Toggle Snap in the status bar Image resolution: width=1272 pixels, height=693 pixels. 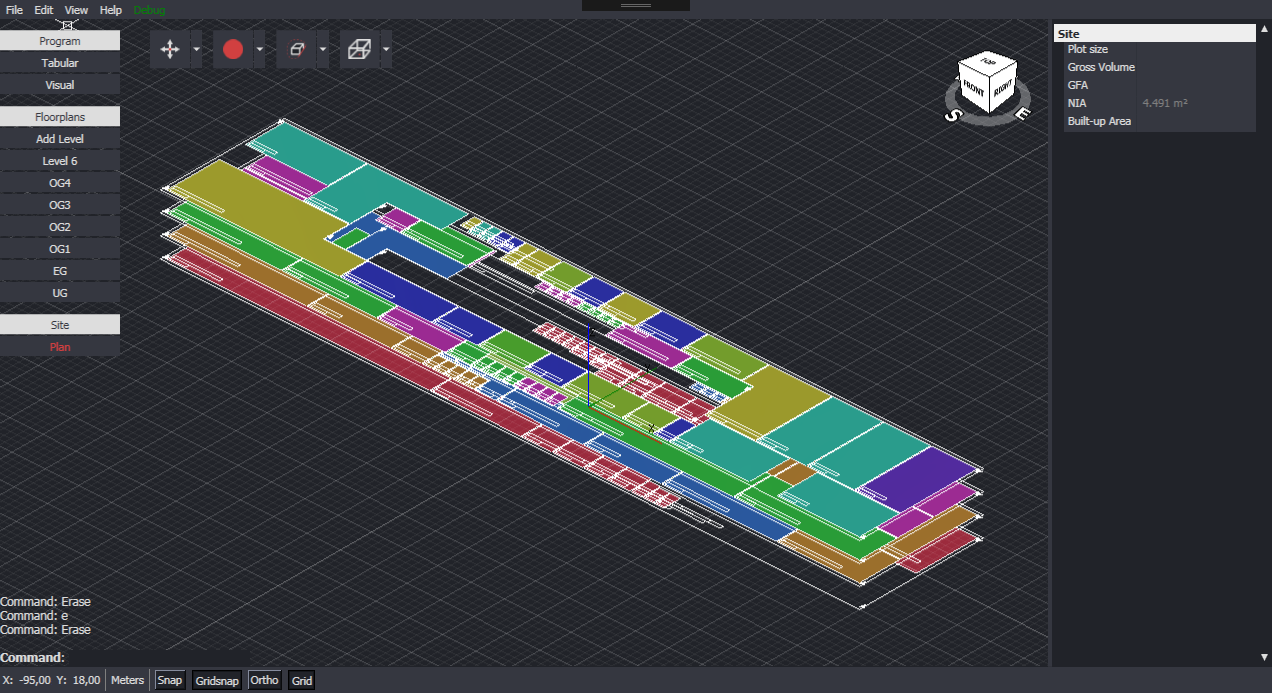pyautogui.click(x=170, y=680)
